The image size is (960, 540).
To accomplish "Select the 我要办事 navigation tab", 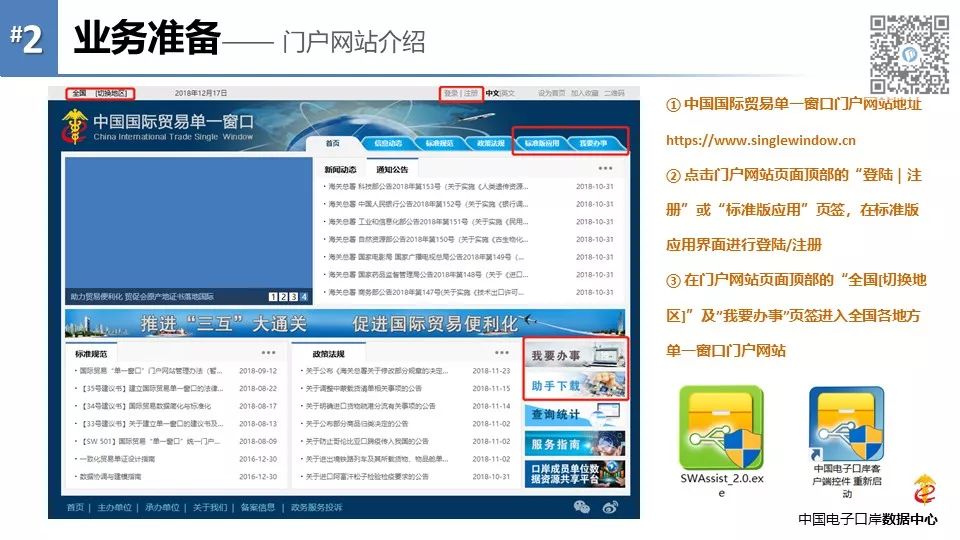I will click(593, 143).
